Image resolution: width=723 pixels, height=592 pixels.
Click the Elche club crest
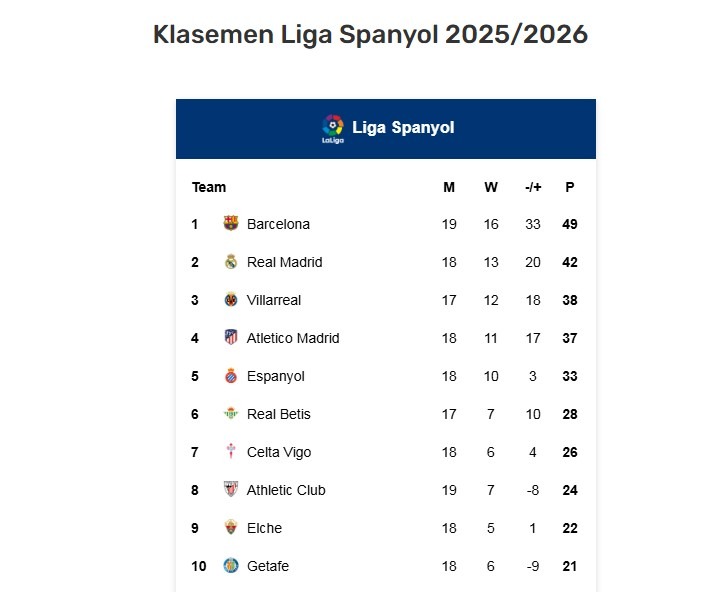(231, 528)
